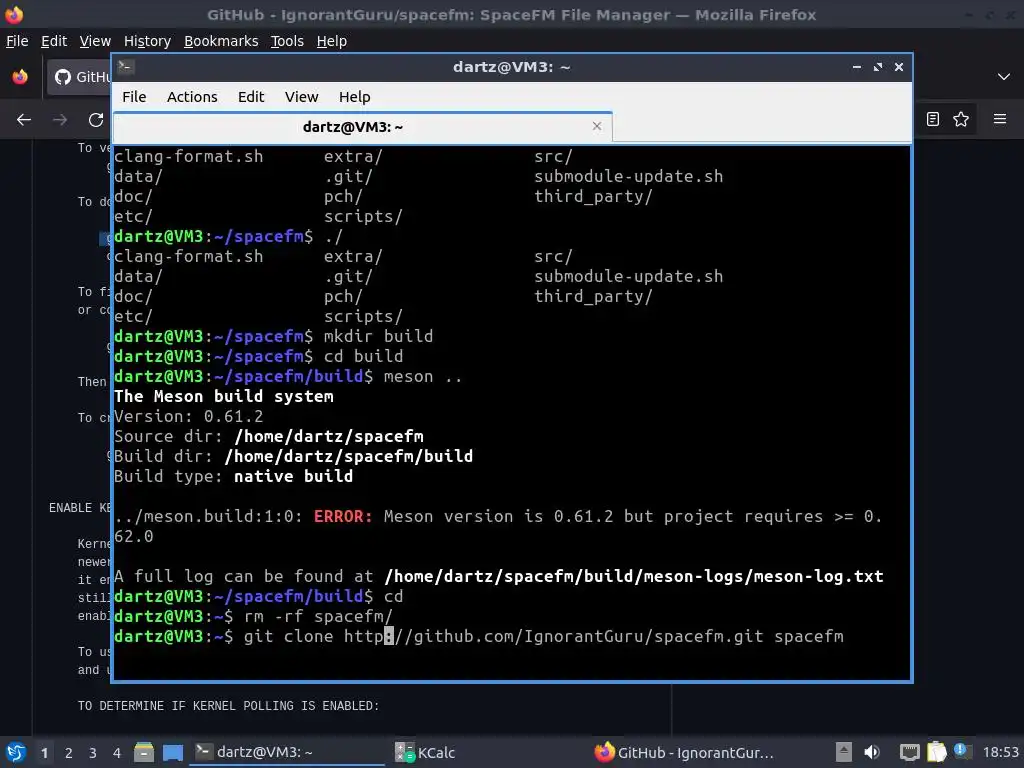Open the terminal's Help menu
Image resolution: width=1024 pixels, height=768 pixels.
(x=355, y=97)
